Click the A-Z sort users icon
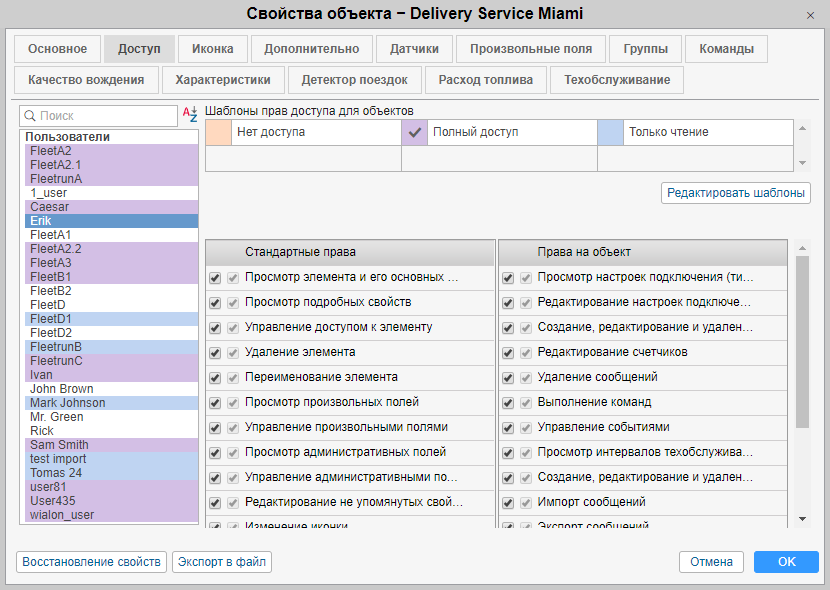Viewport: 830px width, 590px height. point(190,116)
